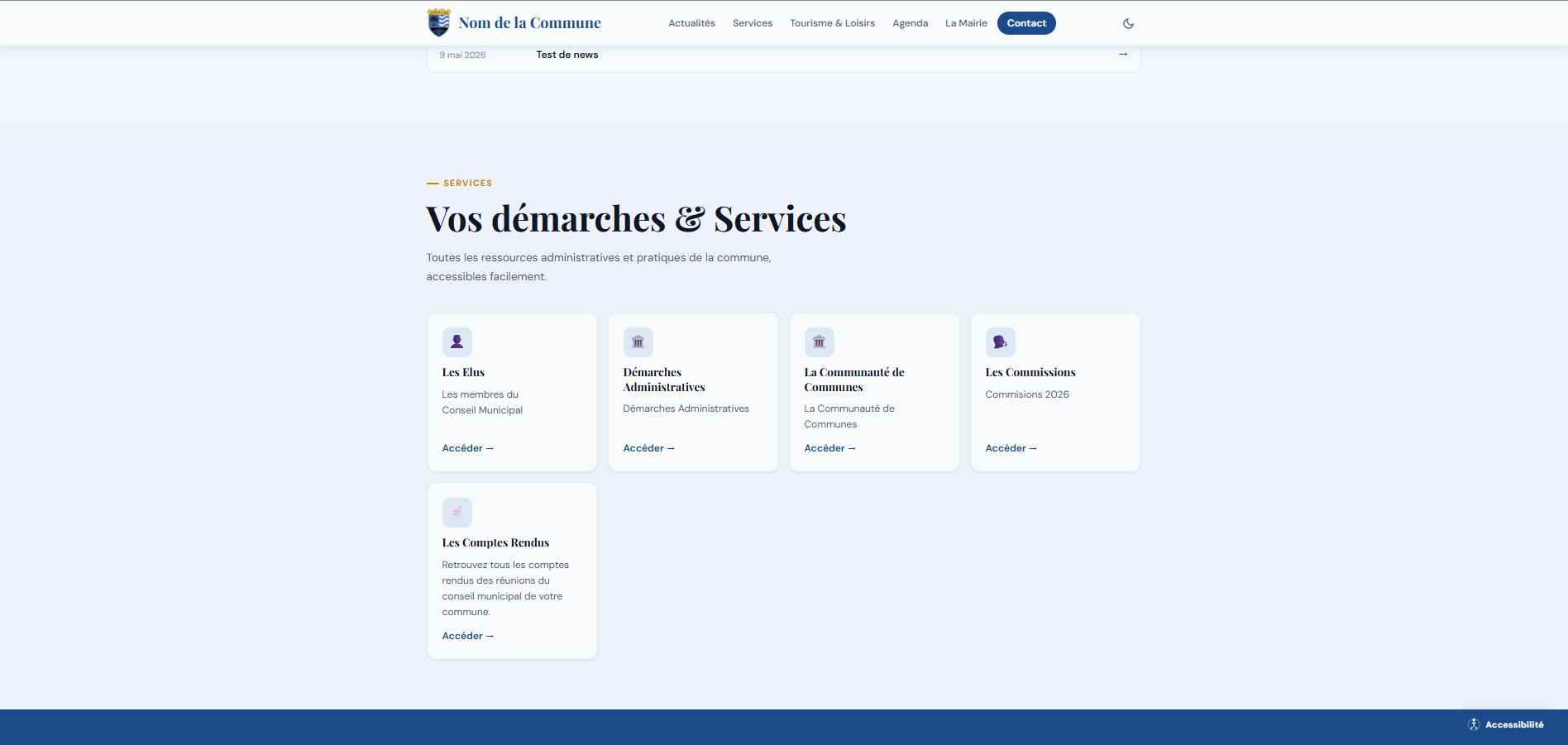Screen dimensions: 1568x745
Task: Open the Agenda menu item
Action: click(910, 23)
